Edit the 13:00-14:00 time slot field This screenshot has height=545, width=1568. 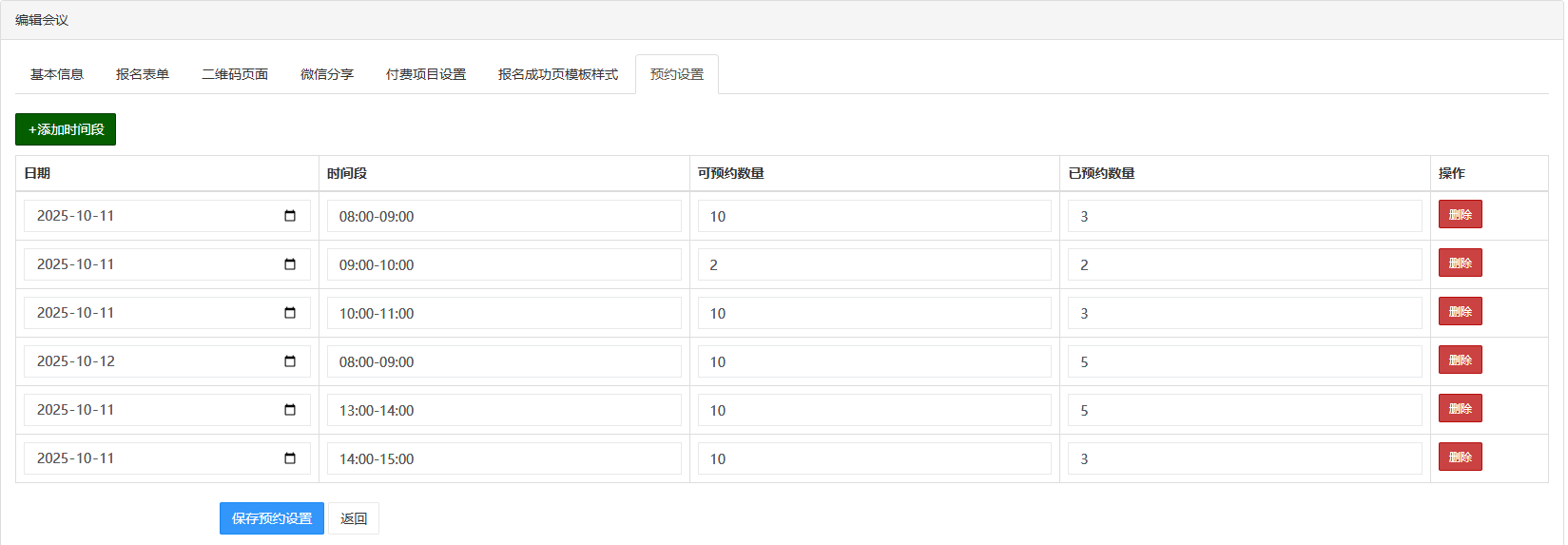[504, 410]
